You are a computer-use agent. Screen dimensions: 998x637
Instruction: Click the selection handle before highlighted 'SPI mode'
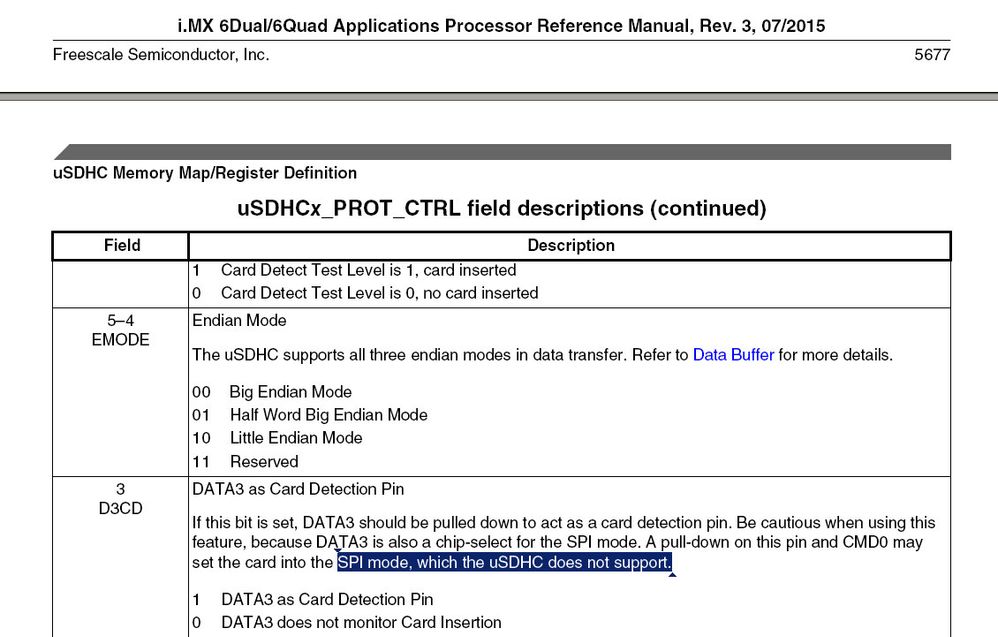(x=338, y=551)
